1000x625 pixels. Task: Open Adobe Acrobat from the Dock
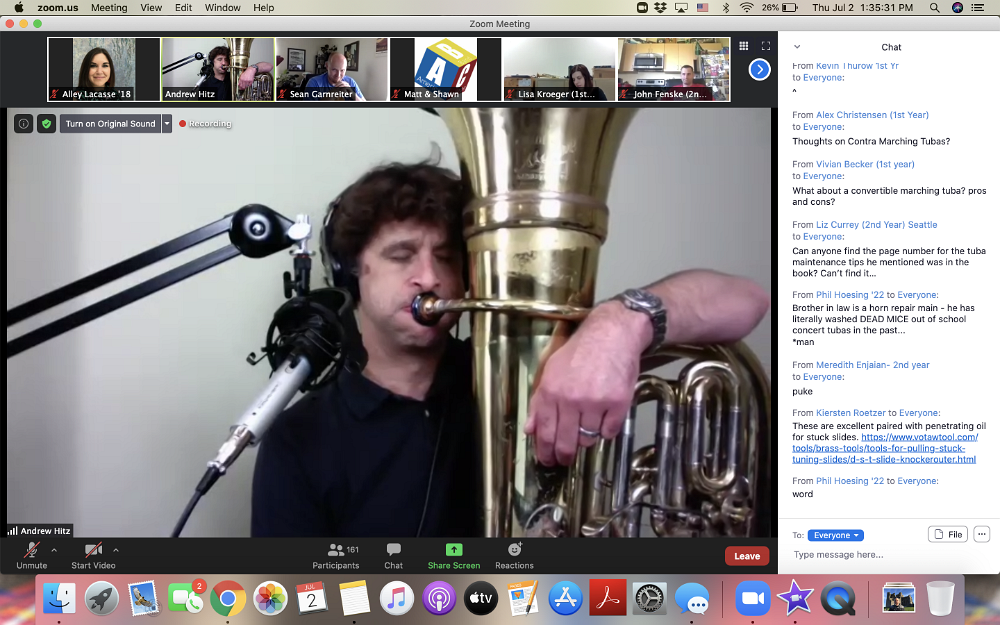coord(607,599)
